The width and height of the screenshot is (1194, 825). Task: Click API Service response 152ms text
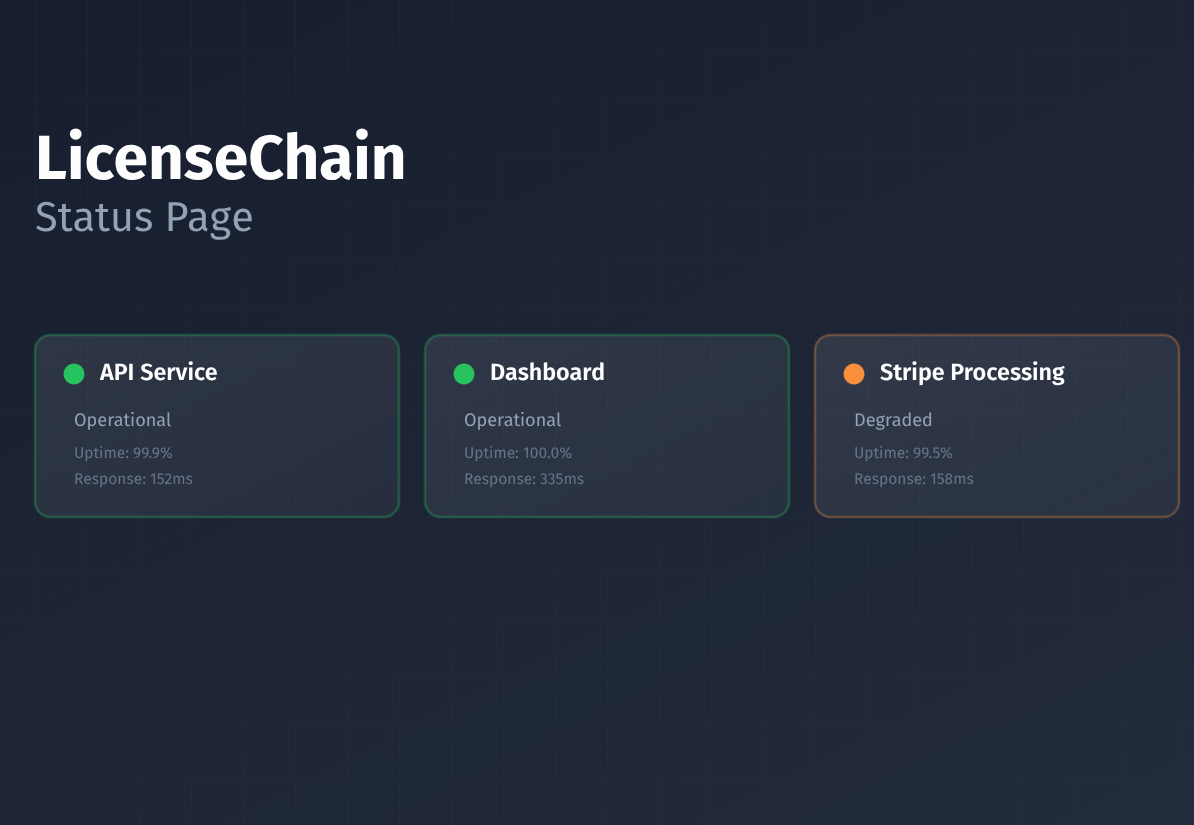tap(133, 479)
